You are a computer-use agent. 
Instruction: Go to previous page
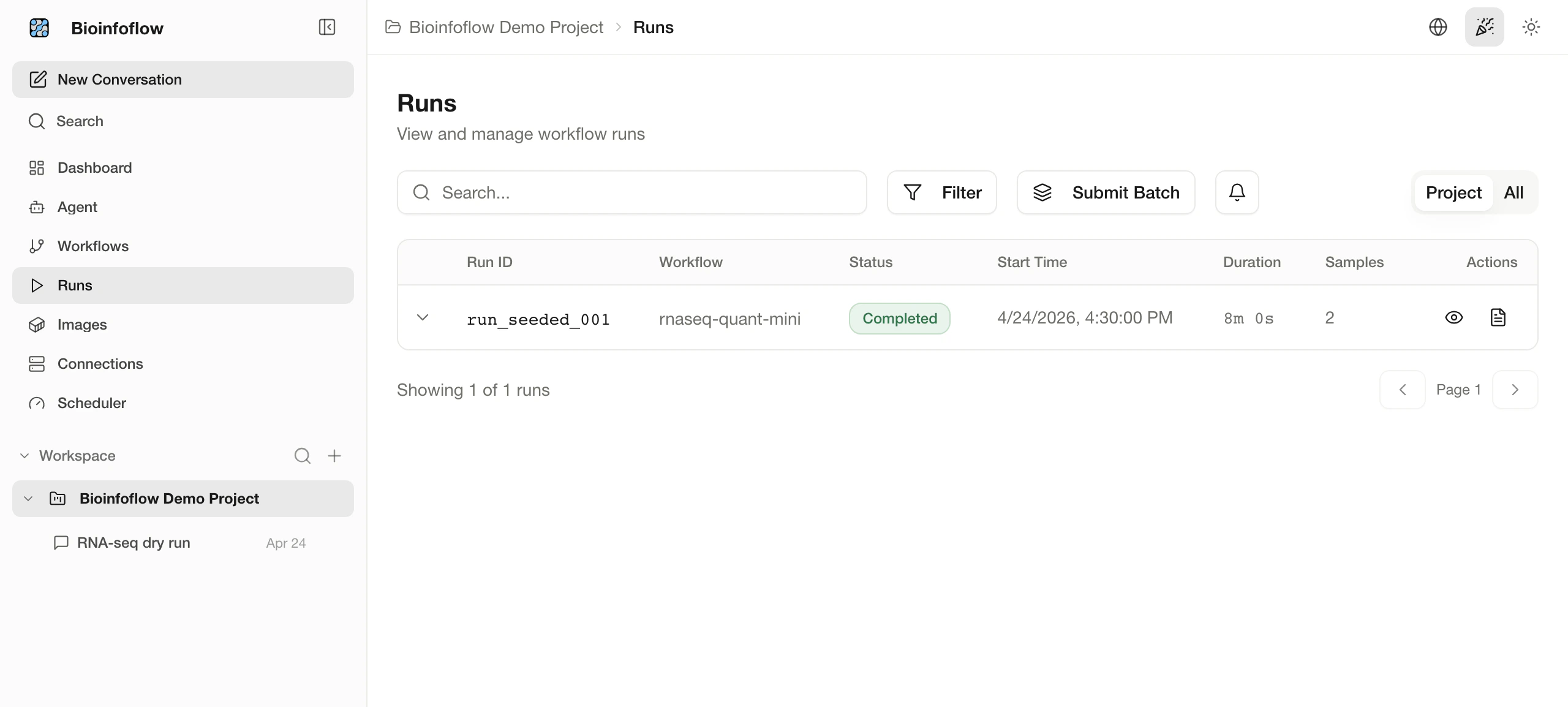click(1403, 390)
